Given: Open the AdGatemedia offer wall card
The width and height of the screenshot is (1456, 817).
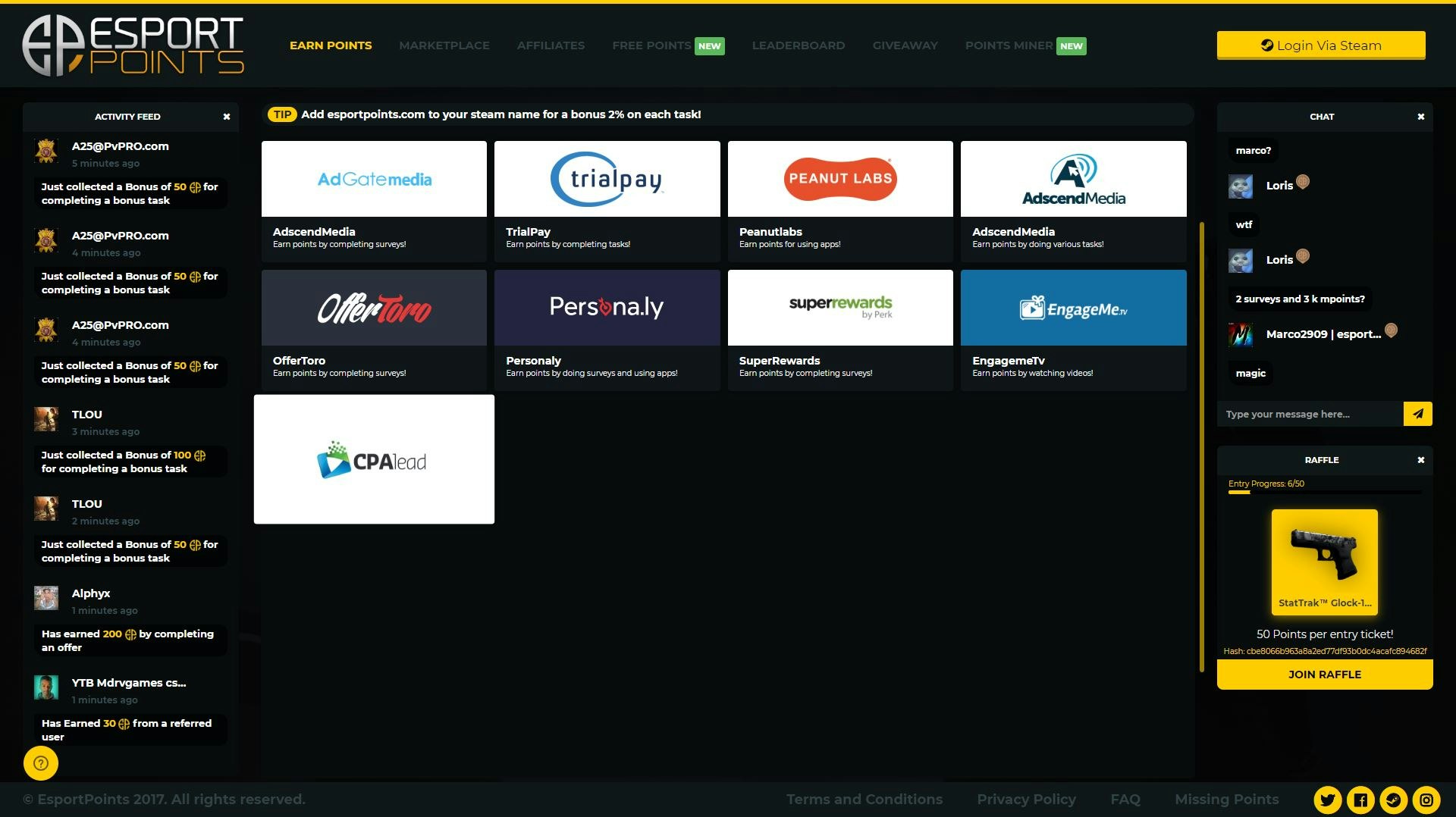Looking at the screenshot, I should click(374, 201).
